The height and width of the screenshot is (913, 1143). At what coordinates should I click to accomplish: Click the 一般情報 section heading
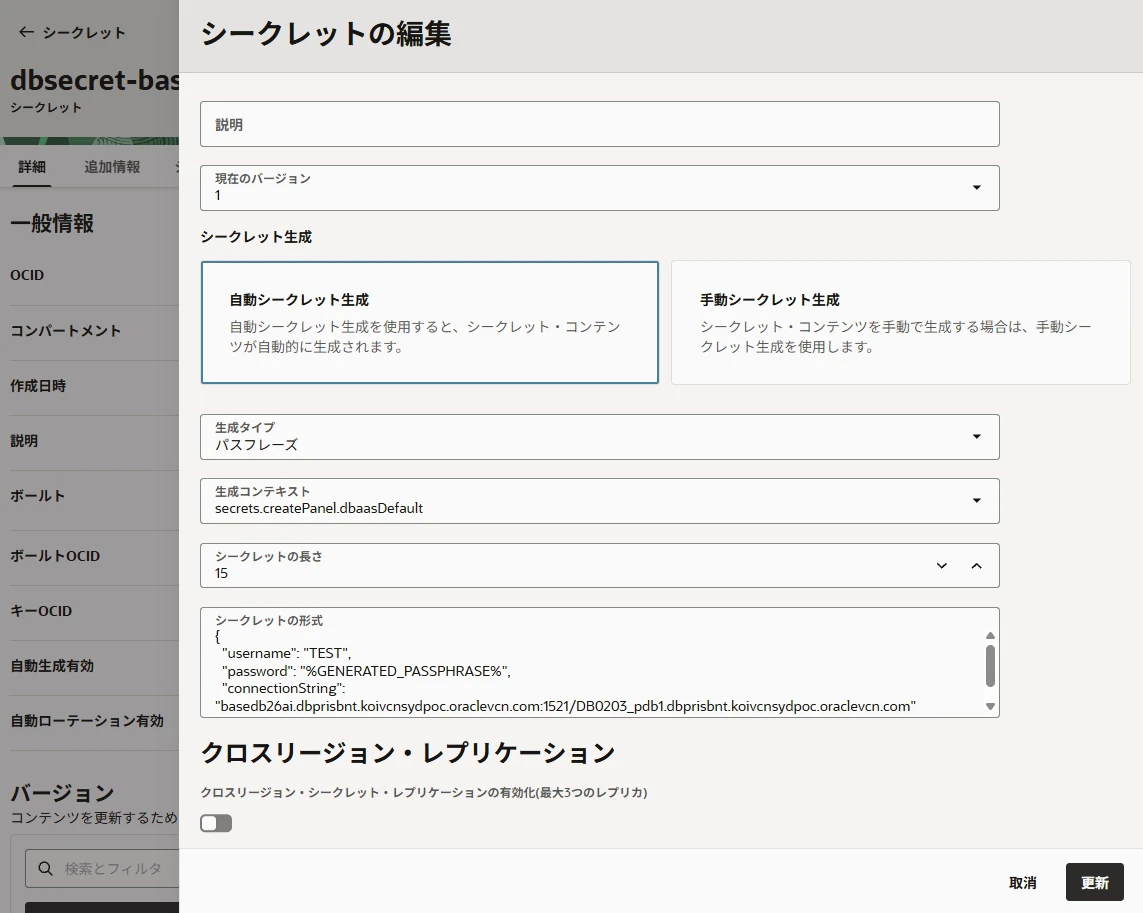pos(52,223)
